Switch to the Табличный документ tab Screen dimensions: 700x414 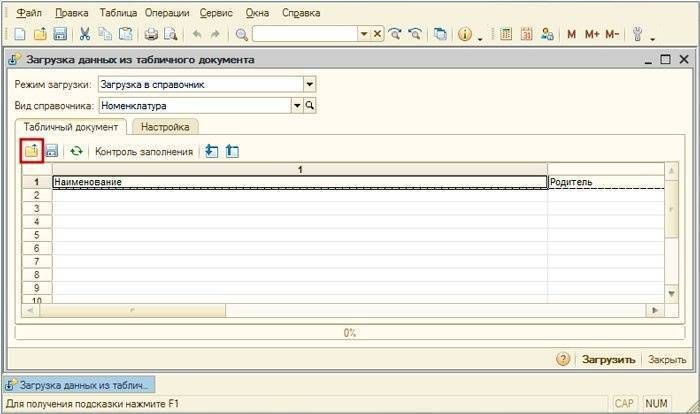71,127
